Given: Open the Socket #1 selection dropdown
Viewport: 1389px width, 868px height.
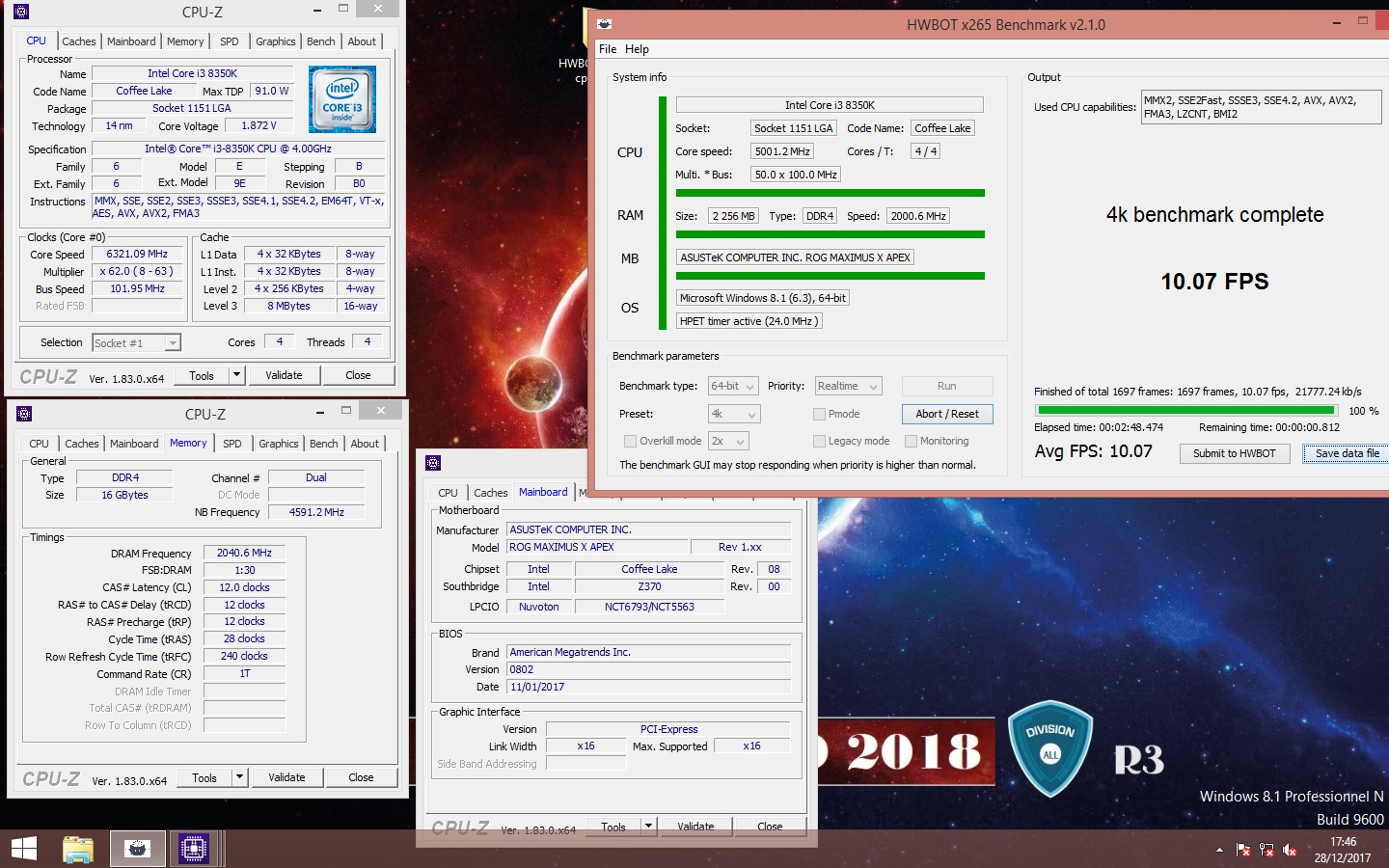Looking at the screenshot, I should pyautogui.click(x=136, y=342).
